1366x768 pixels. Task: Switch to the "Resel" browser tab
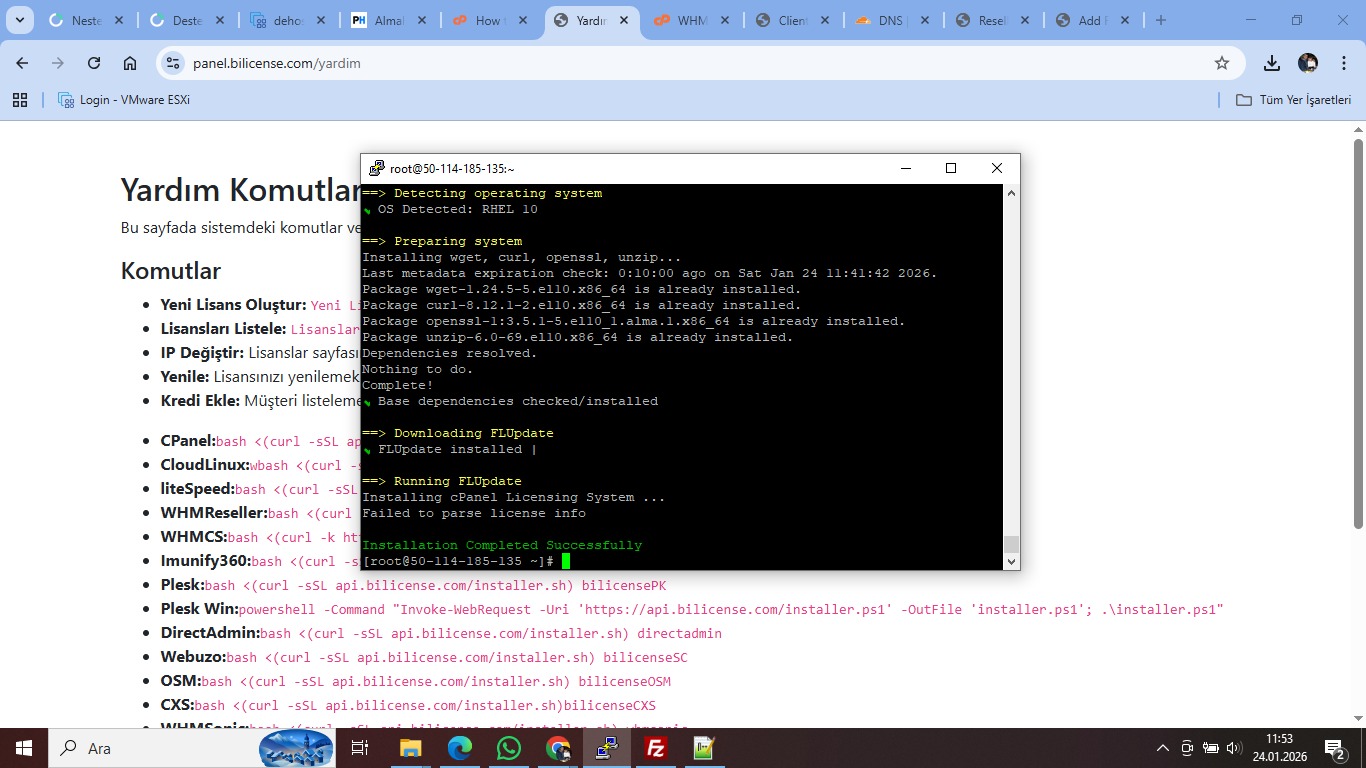click(x=994, y=20)
